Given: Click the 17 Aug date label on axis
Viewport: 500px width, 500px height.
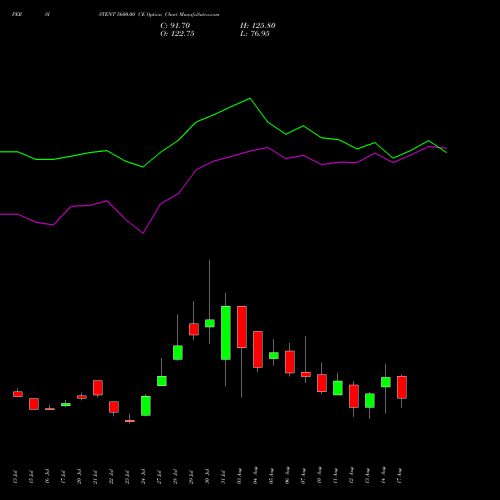Looking at the screenshot, I should [x=399, y=476].
